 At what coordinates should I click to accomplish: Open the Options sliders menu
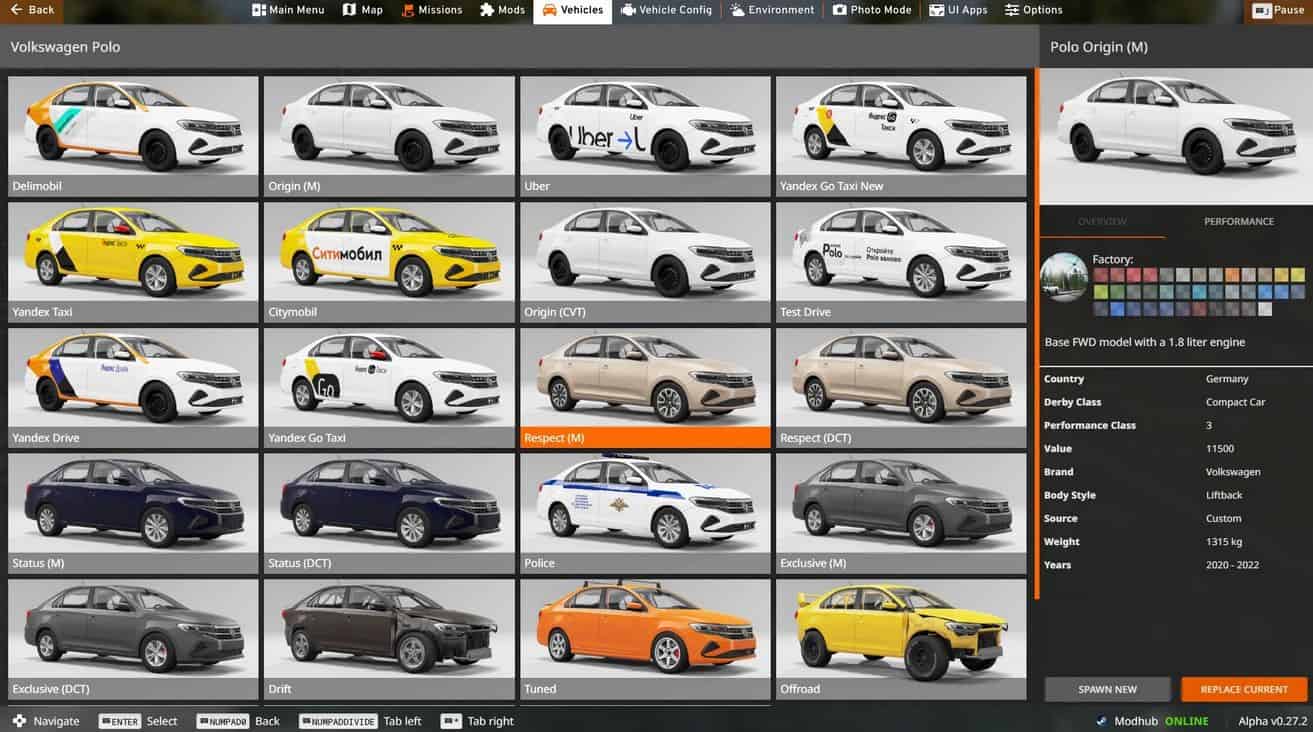(1033, 10)
